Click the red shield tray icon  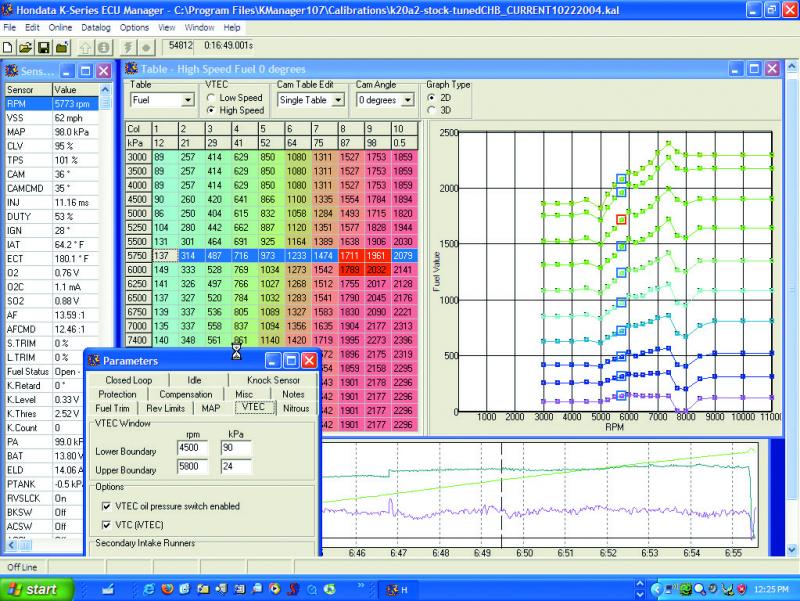(741, 589)
